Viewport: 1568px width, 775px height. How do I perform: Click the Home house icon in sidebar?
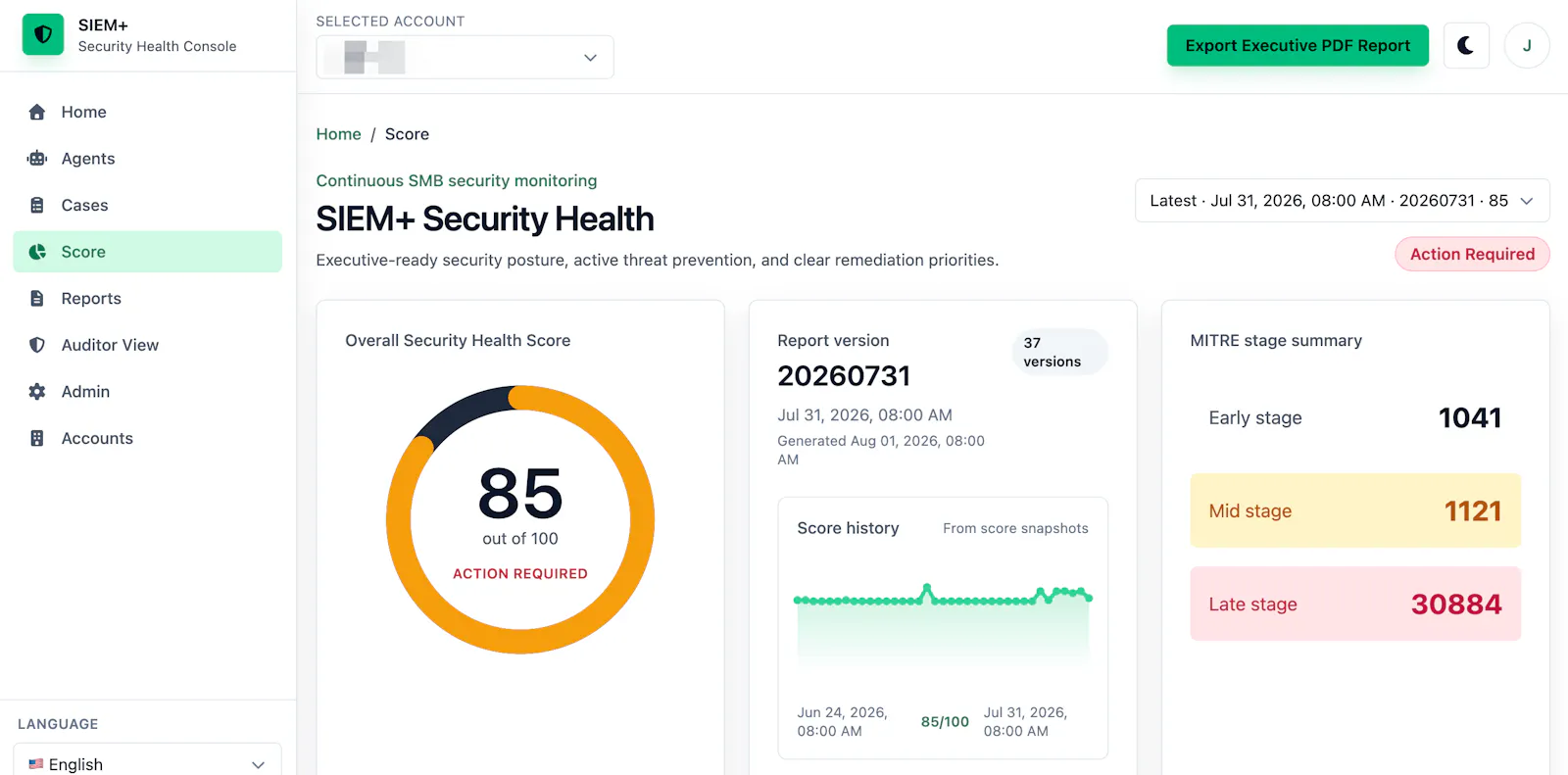[37, 112]
